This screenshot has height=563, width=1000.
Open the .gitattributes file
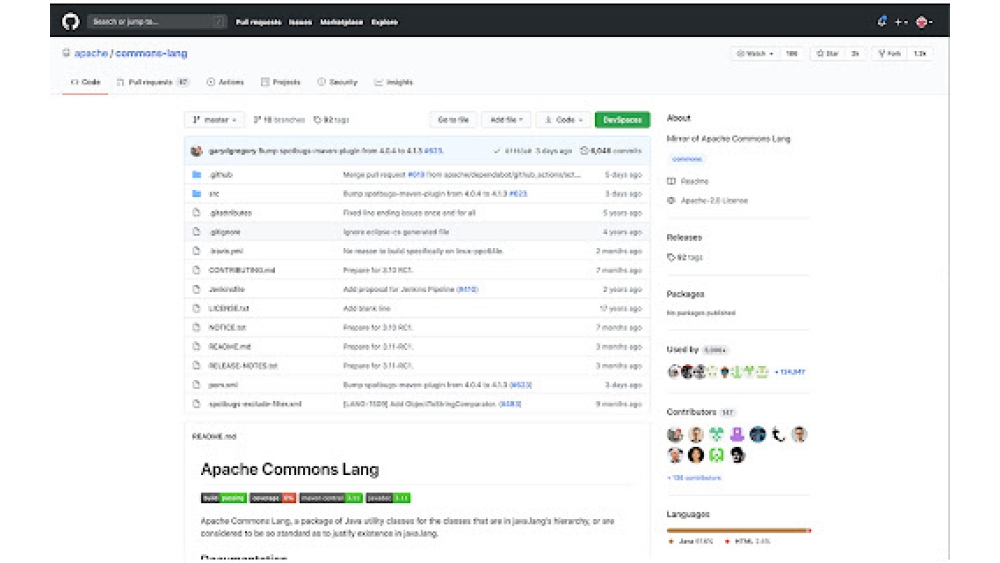click(x=230, y=213)
